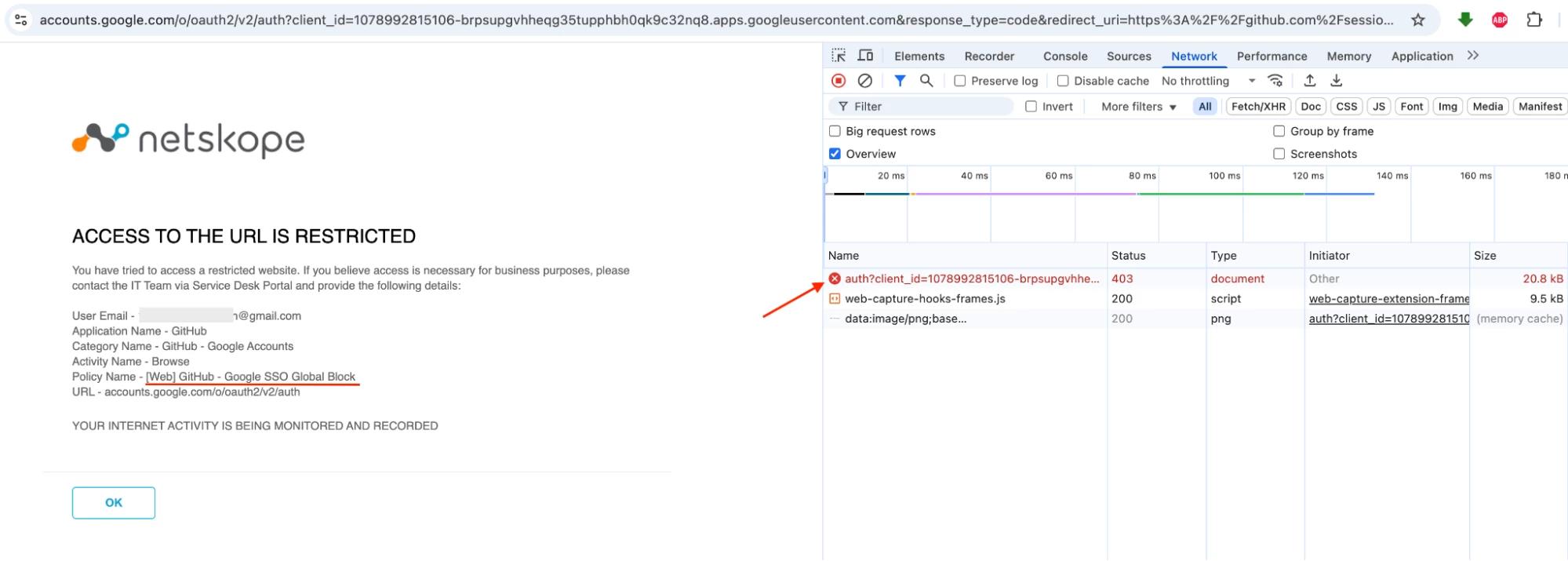
Task: Select the Network tab
Action: 1194,56
